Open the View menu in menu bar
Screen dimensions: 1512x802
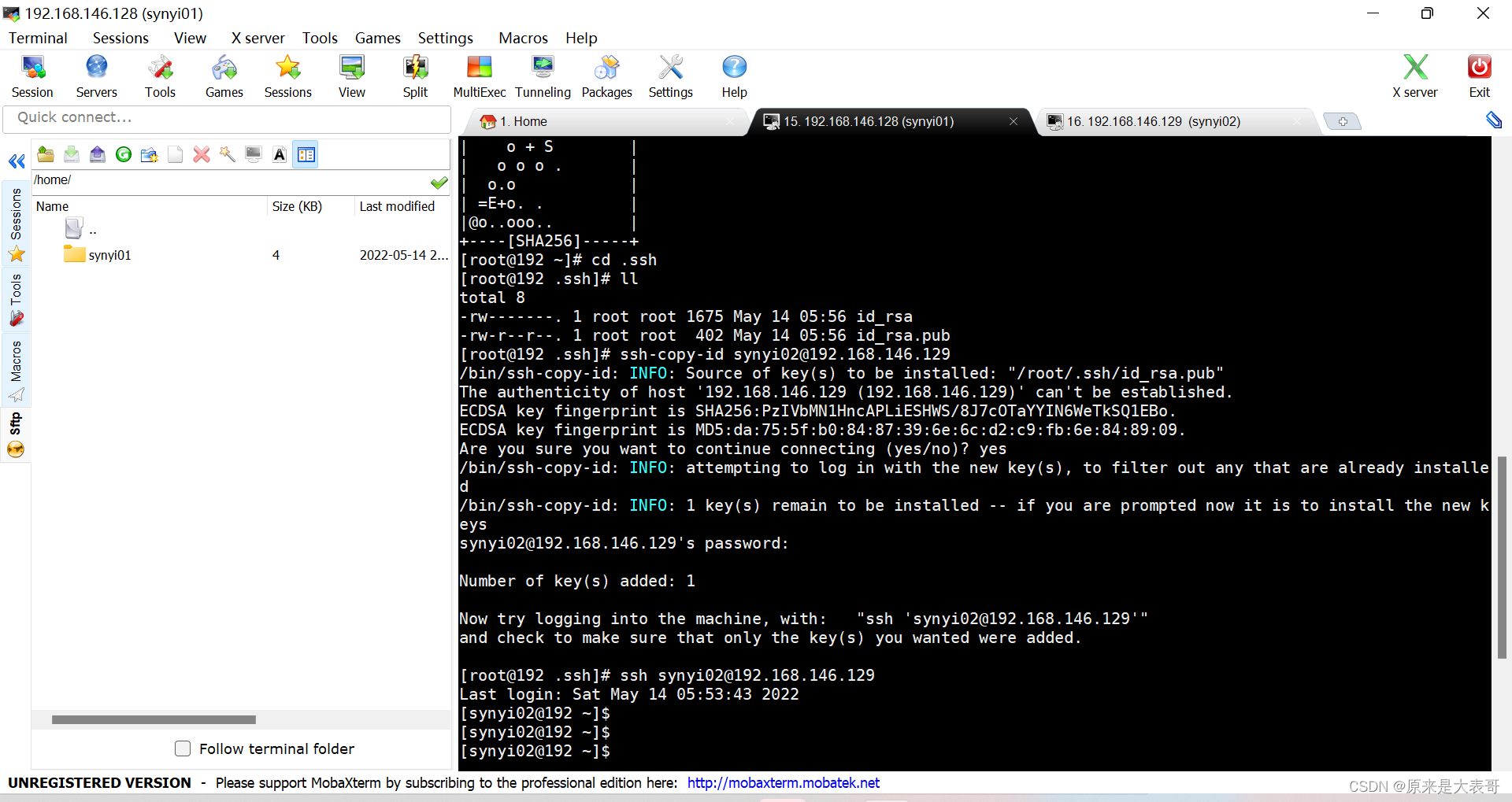(x=190, y=38)
